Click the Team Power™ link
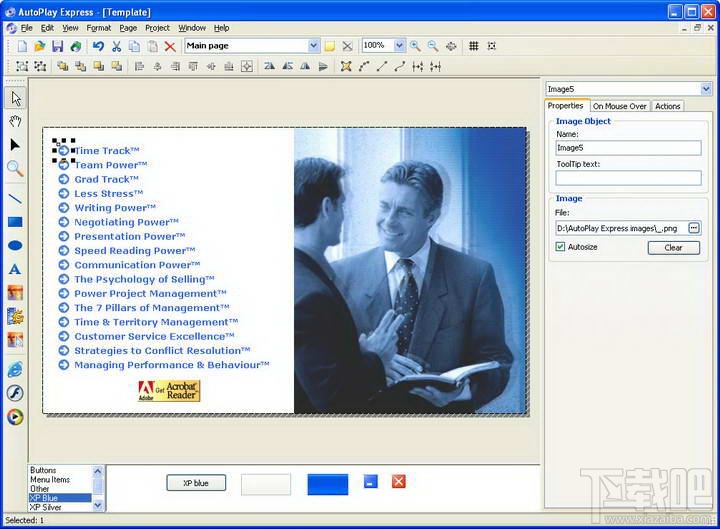 [x=111, y=165]
